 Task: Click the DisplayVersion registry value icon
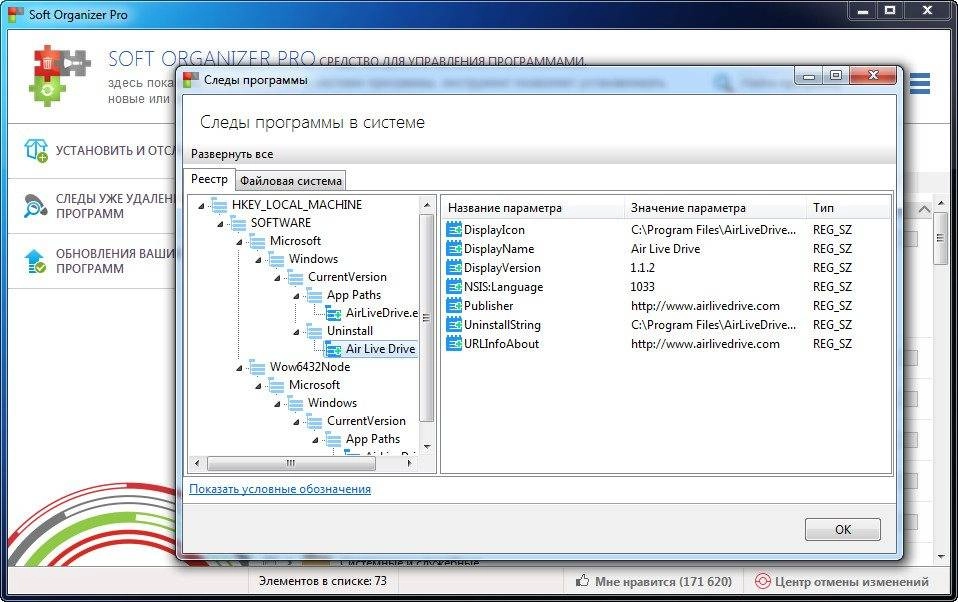(x=454, y=268)
